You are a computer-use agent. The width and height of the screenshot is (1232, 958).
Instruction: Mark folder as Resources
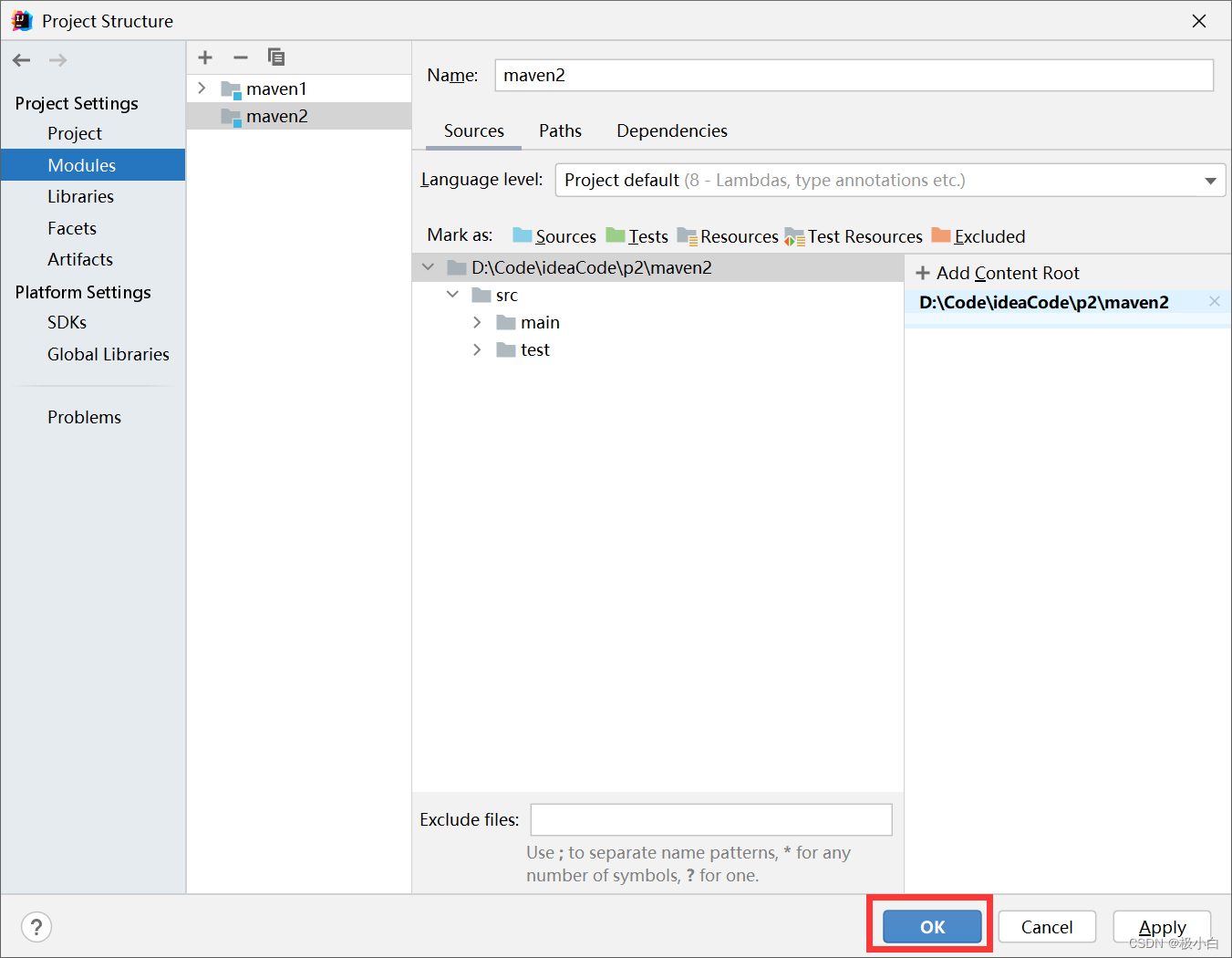click(x=728, y=236)
